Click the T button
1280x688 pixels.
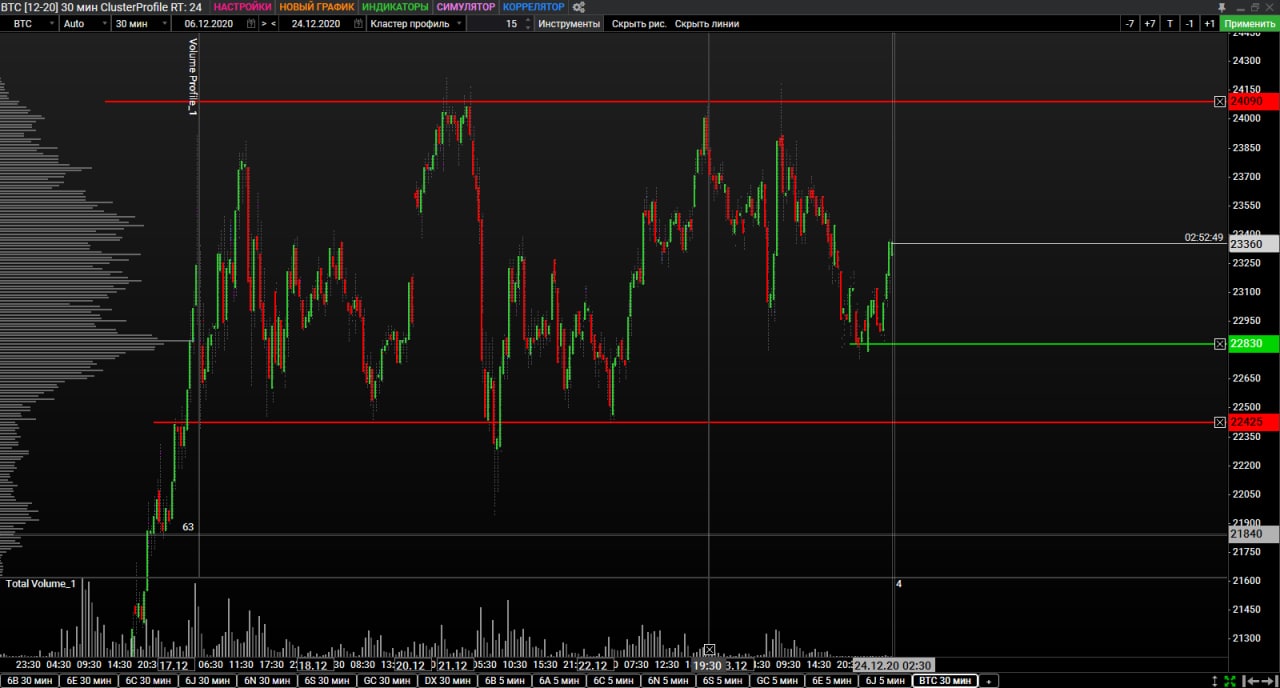click(1170, 23)
